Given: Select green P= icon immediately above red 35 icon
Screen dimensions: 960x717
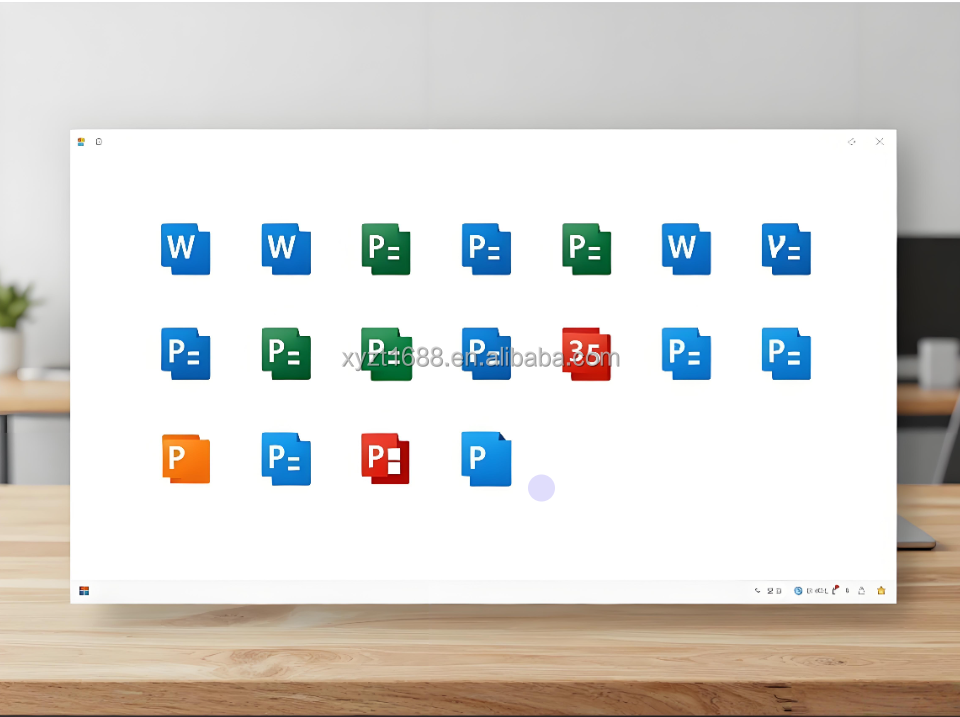Looking at the screenshot, I should [x=587, y=249].
